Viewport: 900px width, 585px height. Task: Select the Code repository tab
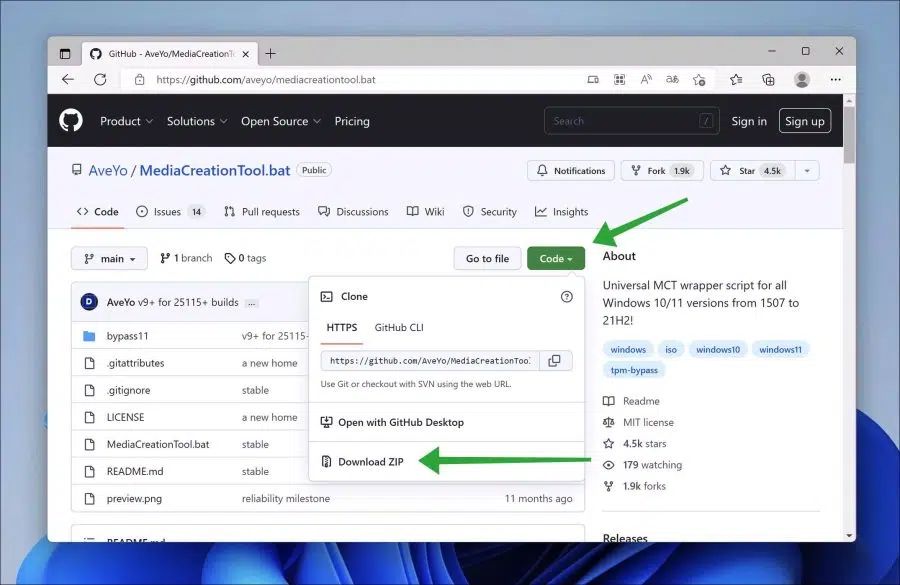pos(98,212)
